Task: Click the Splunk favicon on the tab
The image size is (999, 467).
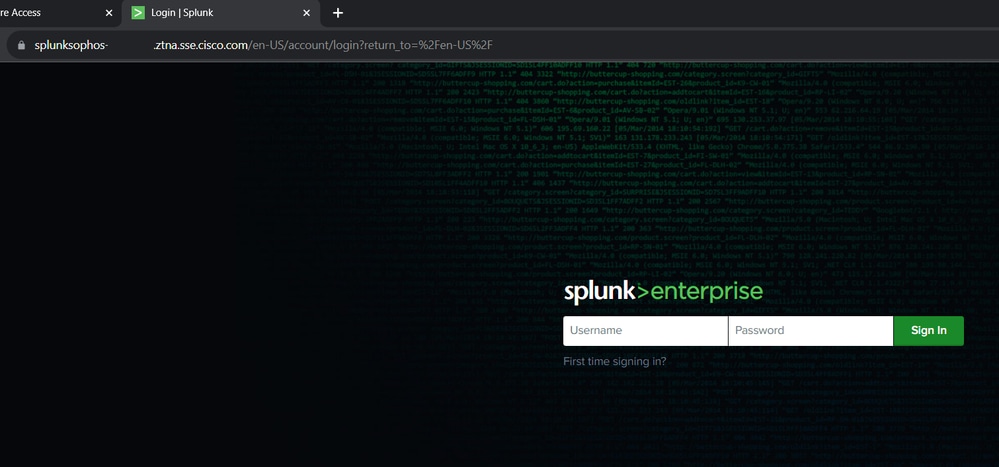Action: (x=138, y=13)
